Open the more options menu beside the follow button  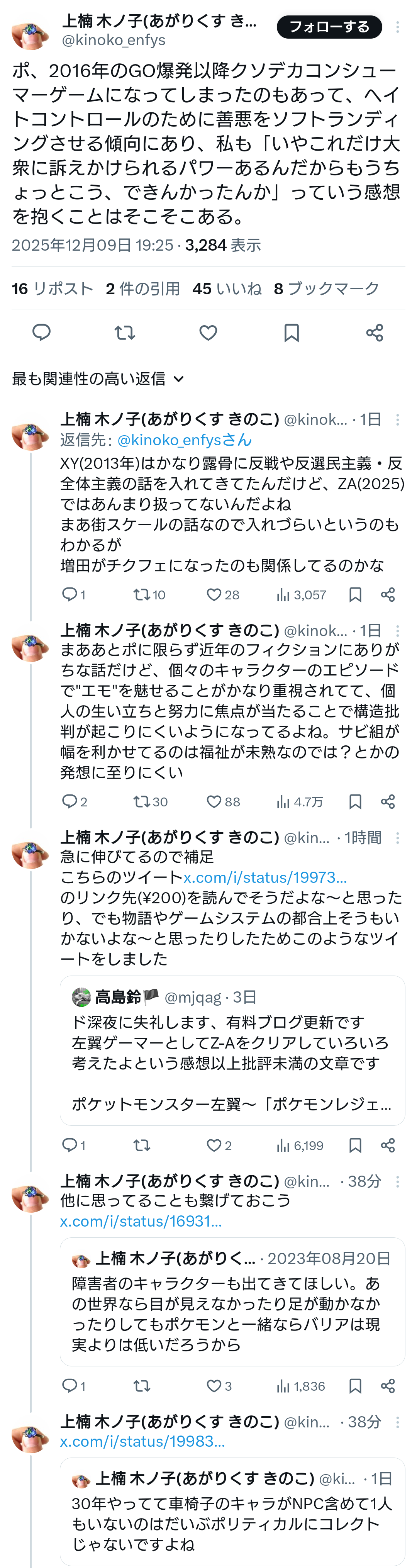[398, 27]
